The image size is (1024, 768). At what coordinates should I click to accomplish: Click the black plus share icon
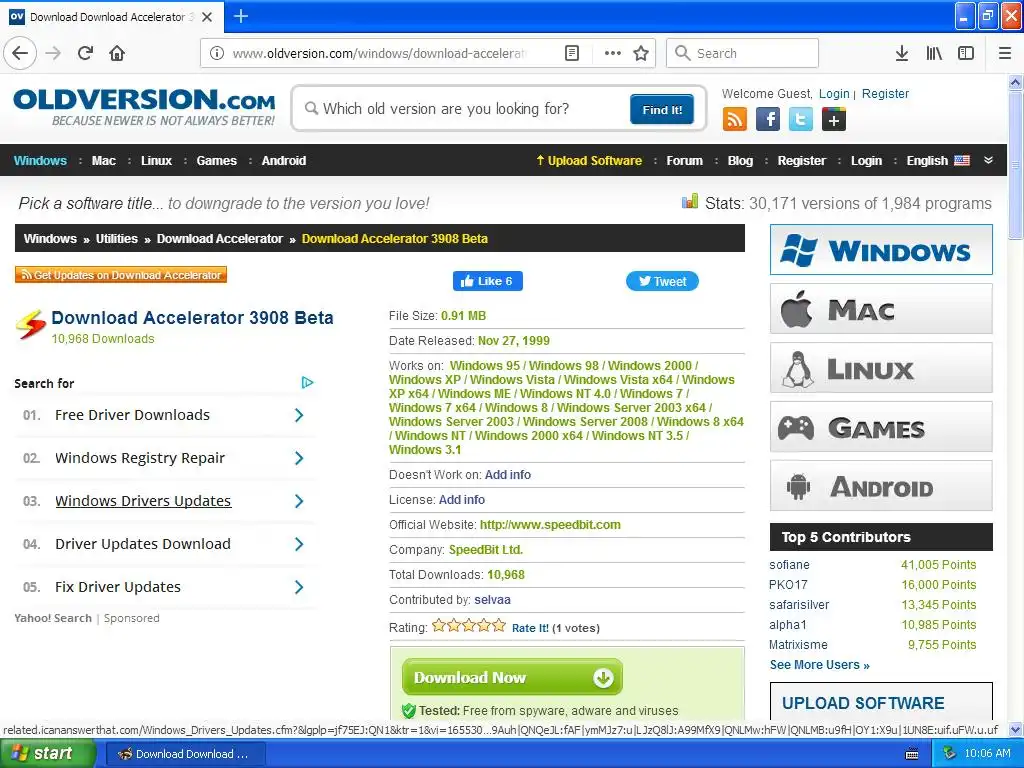pyautogui.click(x=834, y=120)
